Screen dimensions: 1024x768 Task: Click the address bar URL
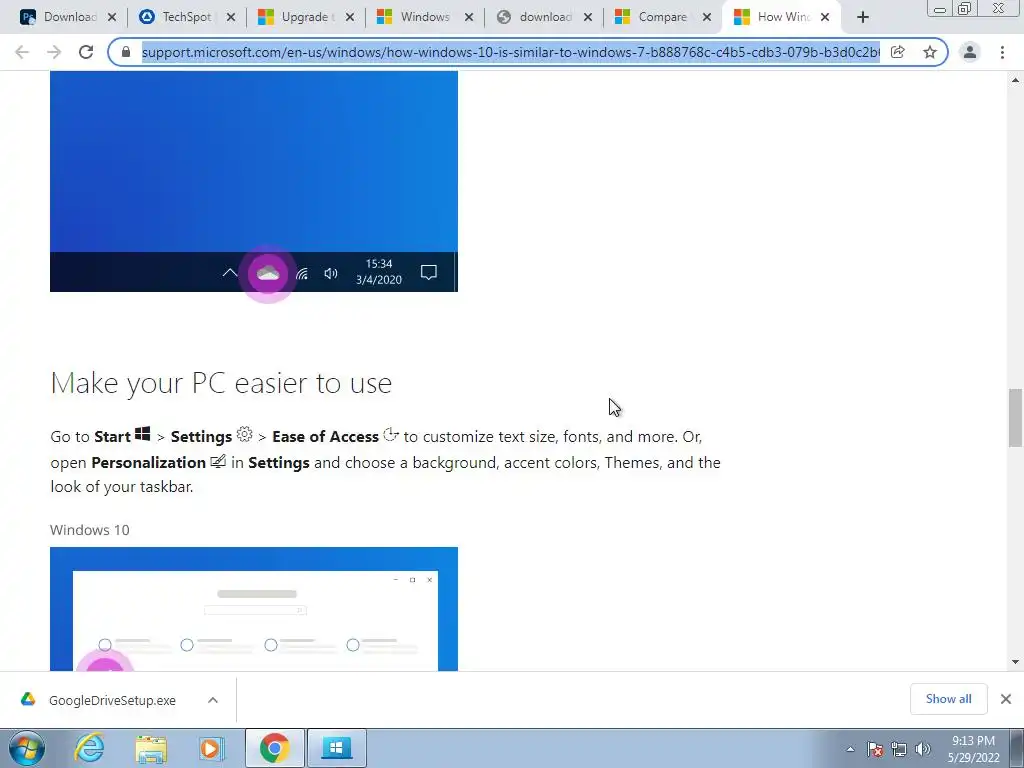tap(510, 52)
